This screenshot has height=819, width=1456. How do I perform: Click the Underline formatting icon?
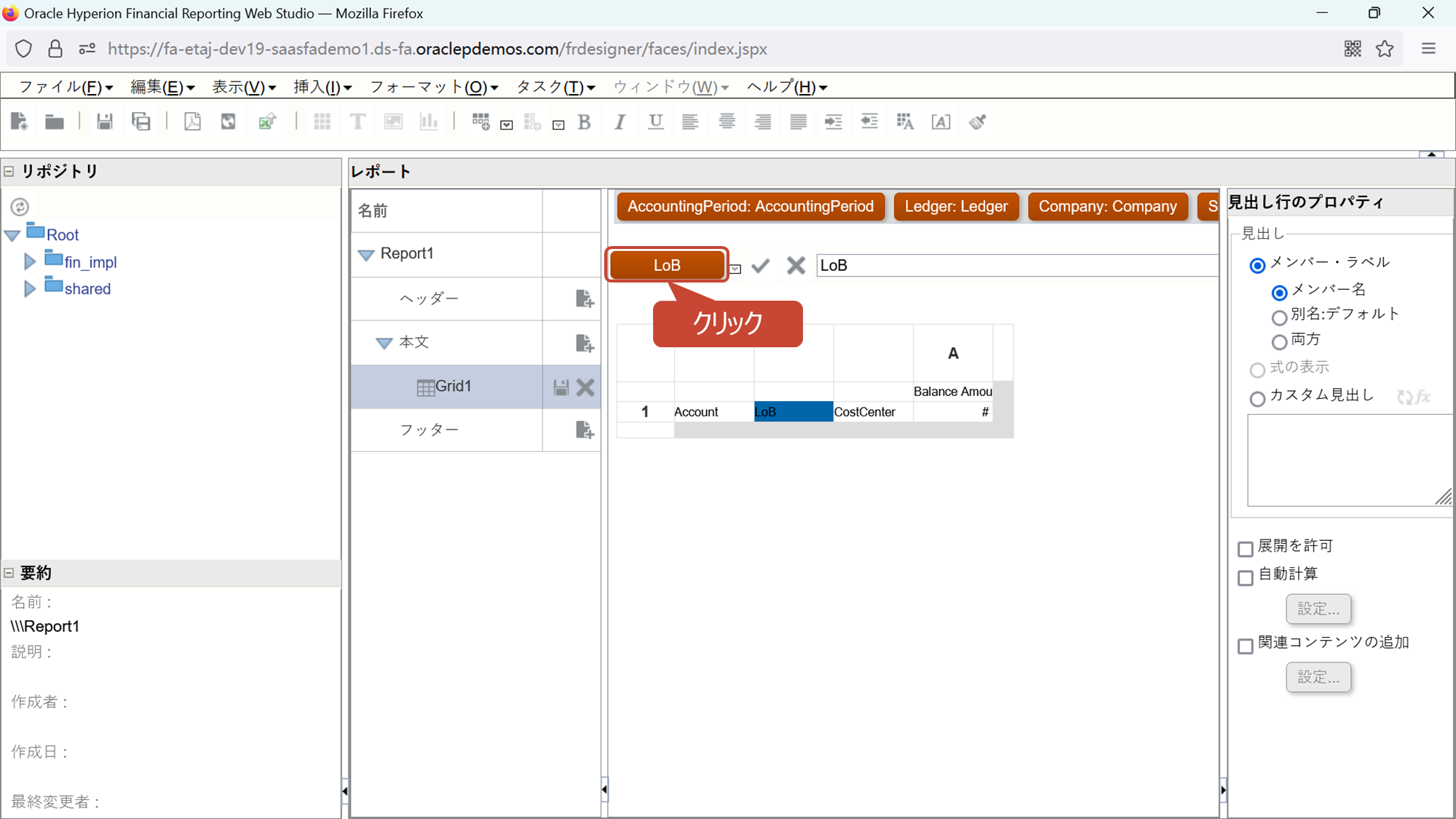[x=655, y=122]
